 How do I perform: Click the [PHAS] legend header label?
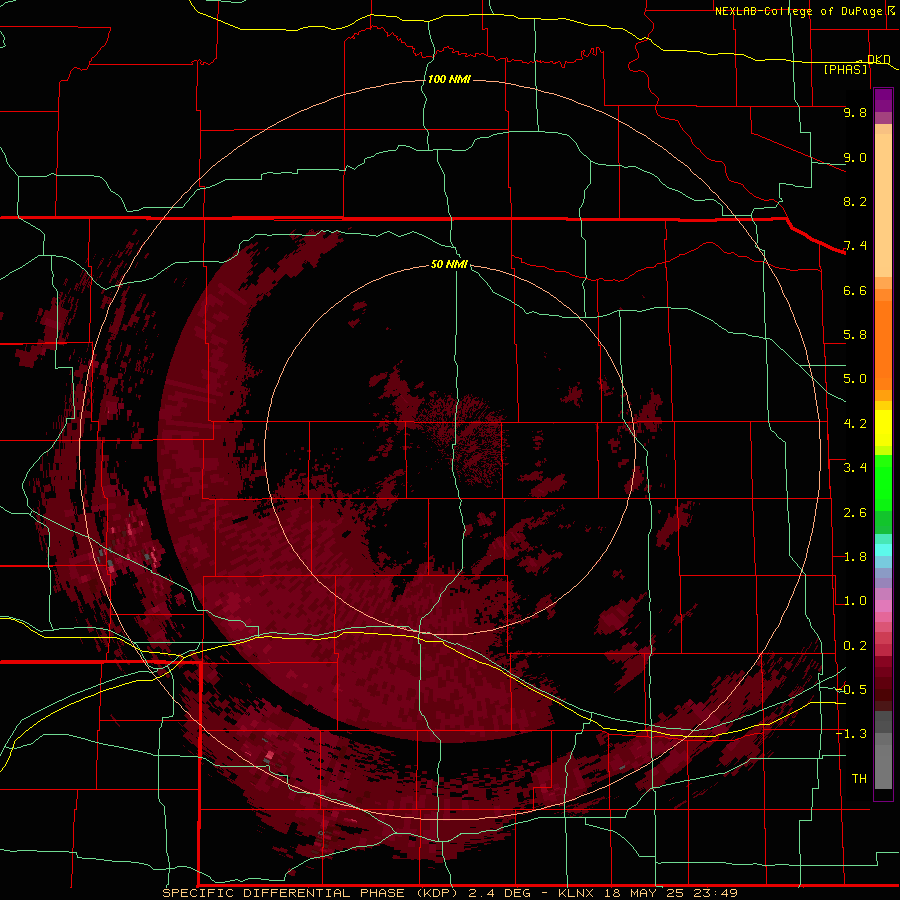845,69
